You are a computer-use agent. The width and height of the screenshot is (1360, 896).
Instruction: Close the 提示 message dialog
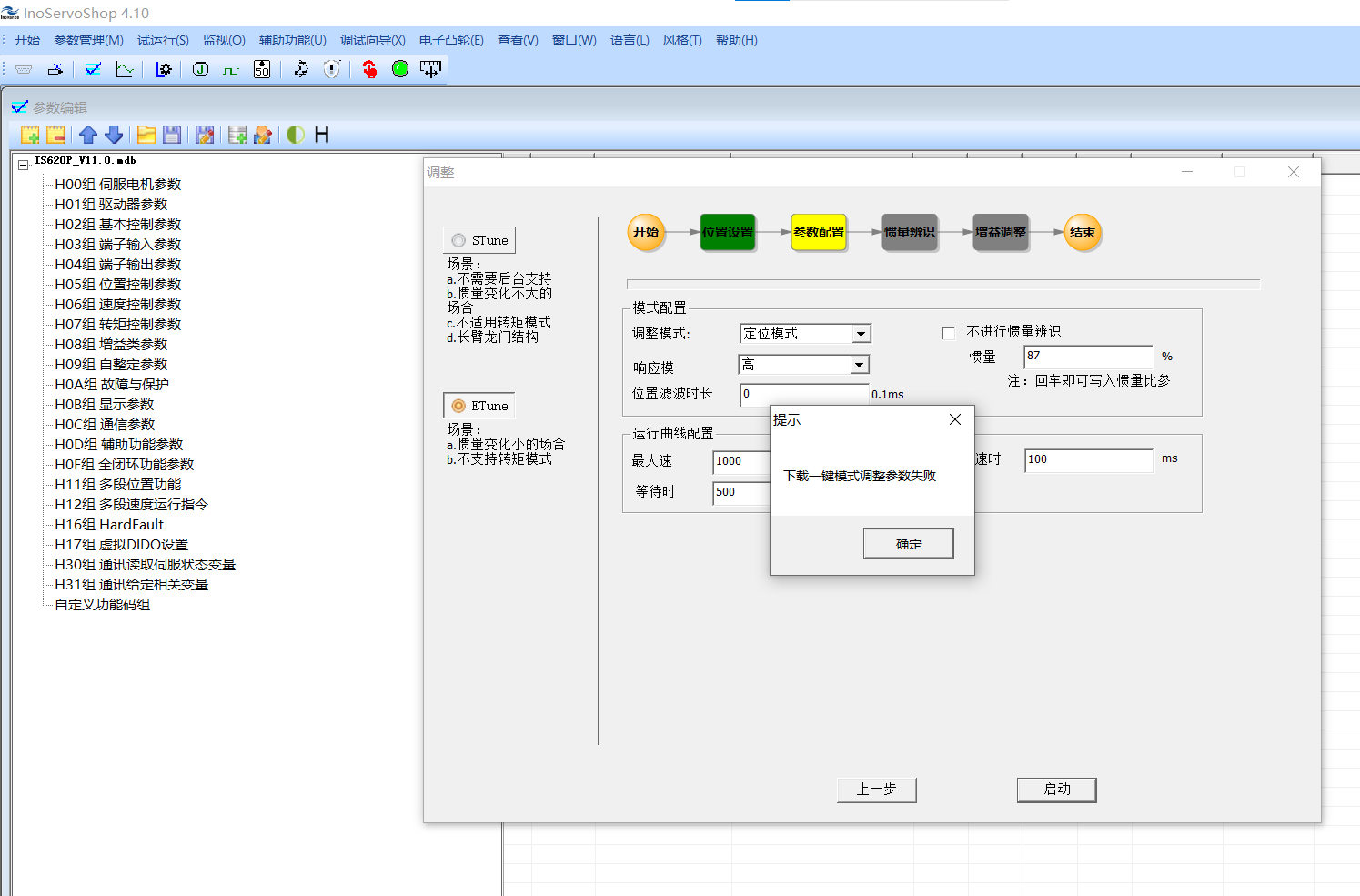click(x=955, y=419)
